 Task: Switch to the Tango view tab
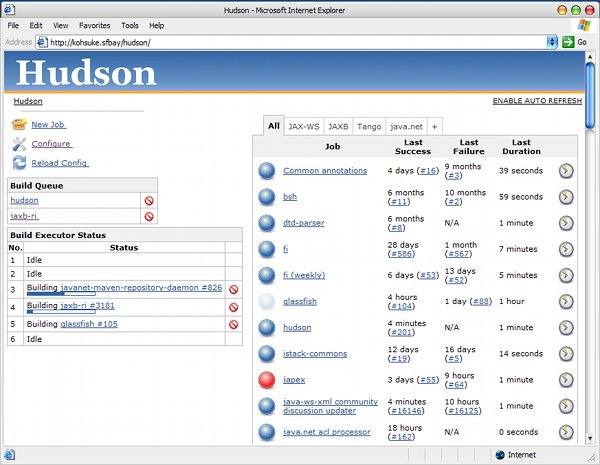click(x=369, y=127)
